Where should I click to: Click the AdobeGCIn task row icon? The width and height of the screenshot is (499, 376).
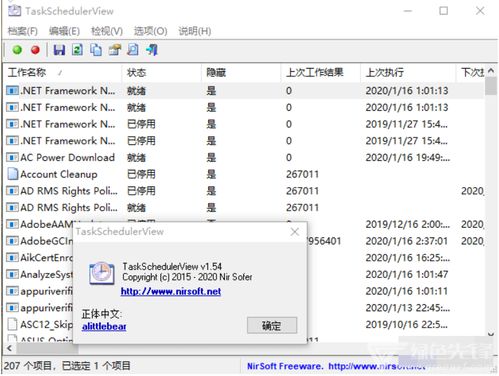coord(12,241)
